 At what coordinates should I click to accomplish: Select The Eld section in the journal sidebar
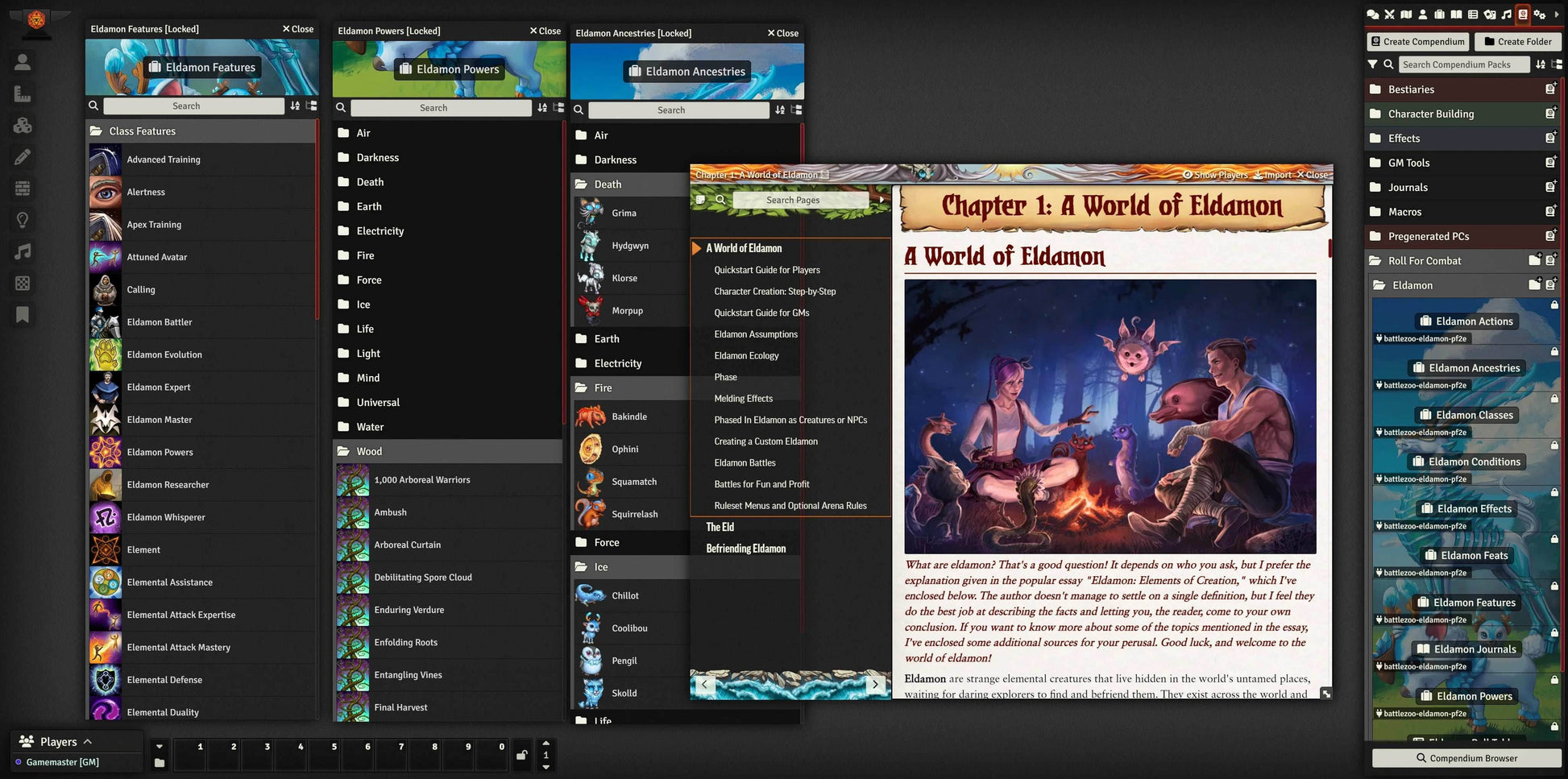tap(720, 527)
